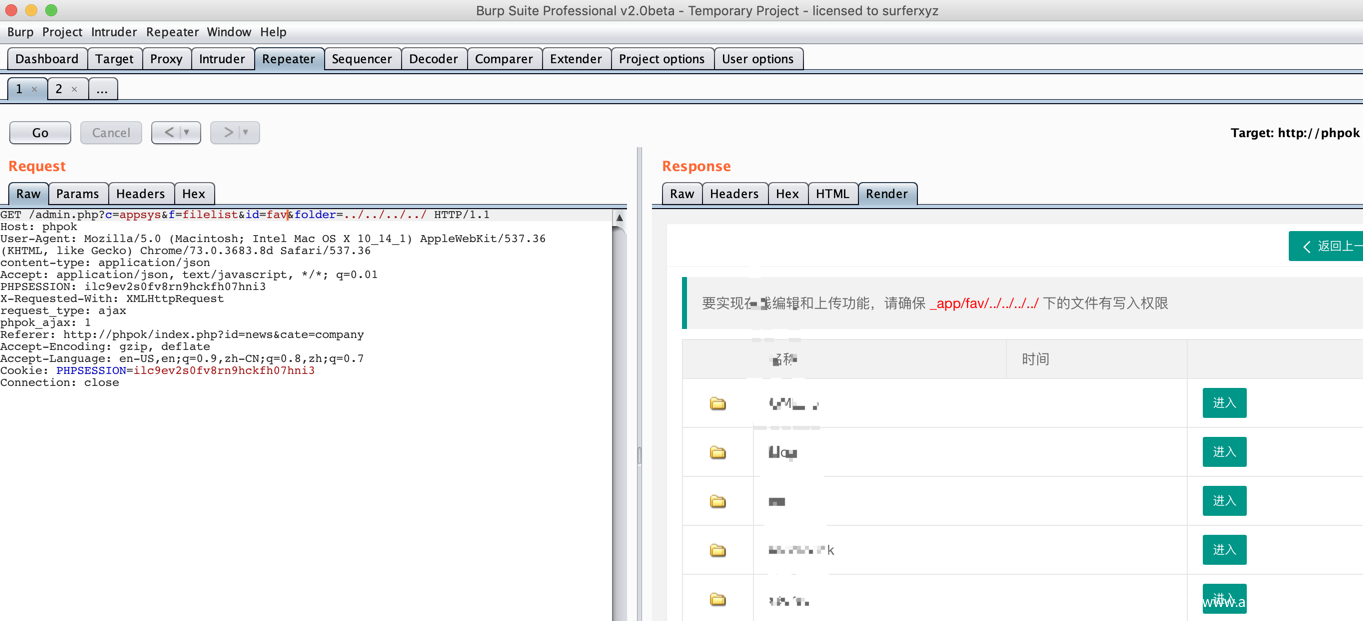Image resolution: width=1363 pixels, height=621 pixels.
Task: Select the Response Render tab
Action: tap(887, 194)
